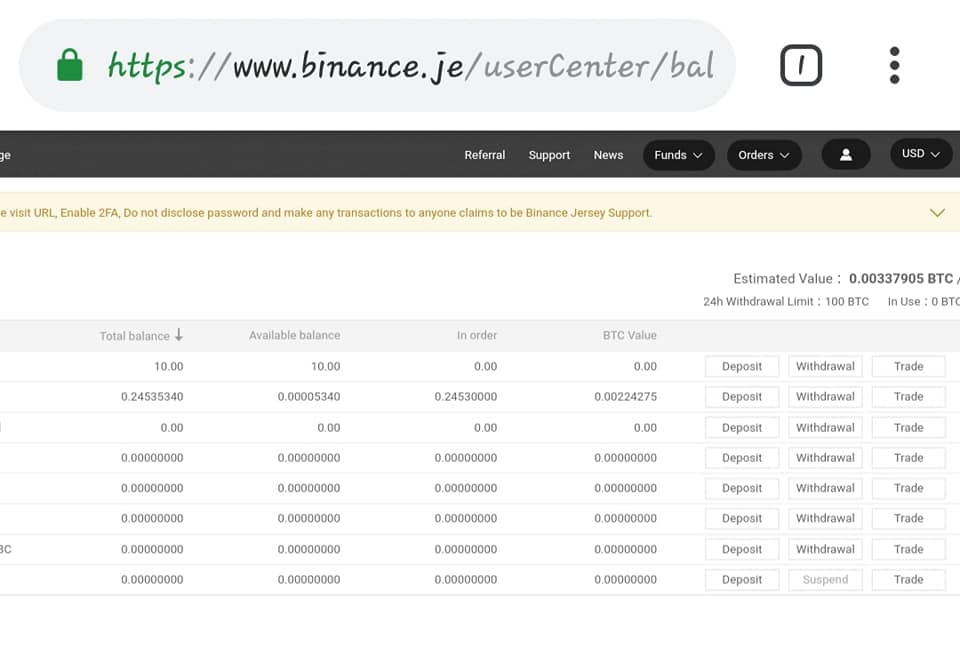The width and height of the screenshot is (960, 646).
Task: Click Trade in the Suspend row
Action: (909, 579)
